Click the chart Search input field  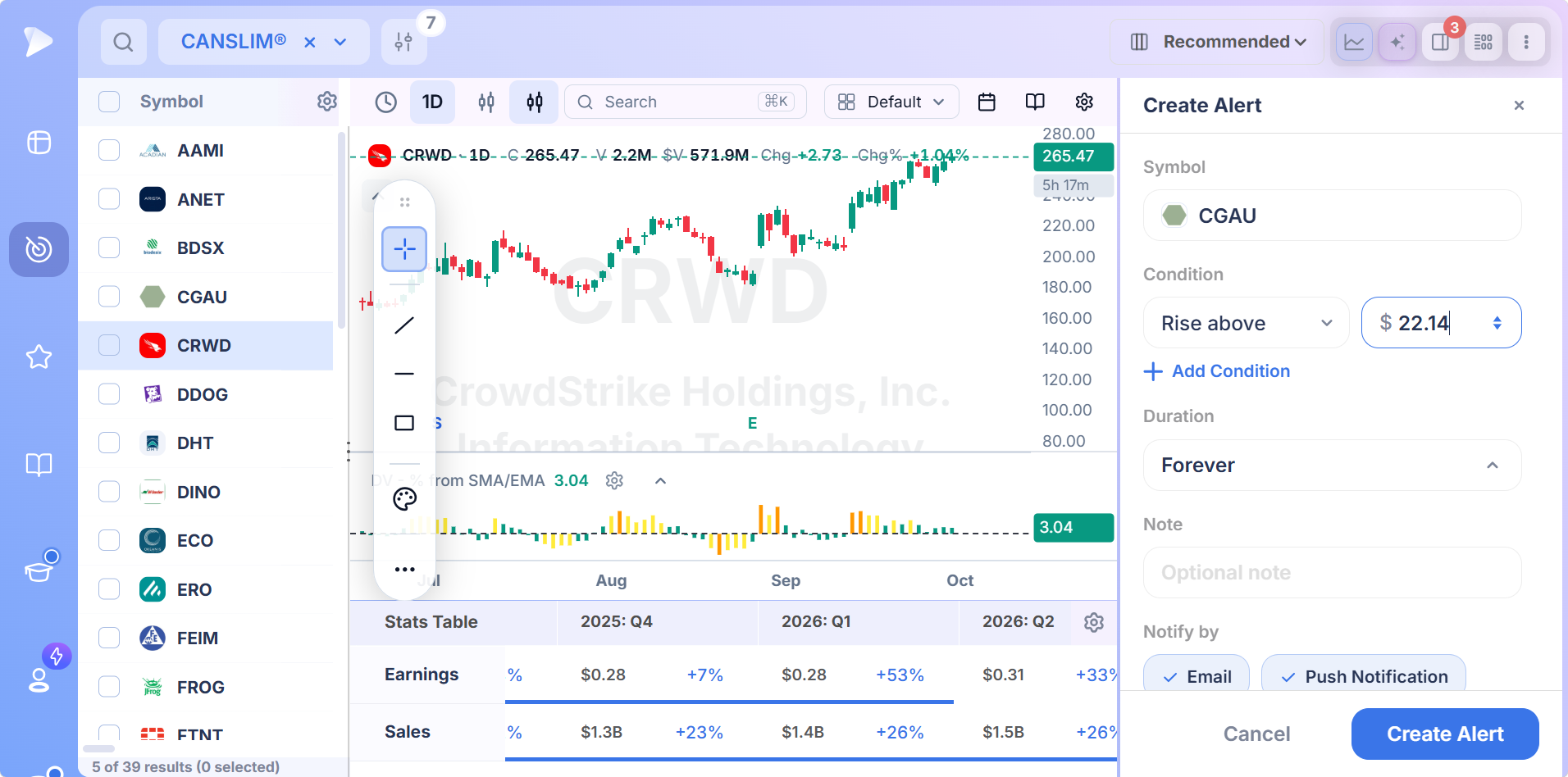686,102
